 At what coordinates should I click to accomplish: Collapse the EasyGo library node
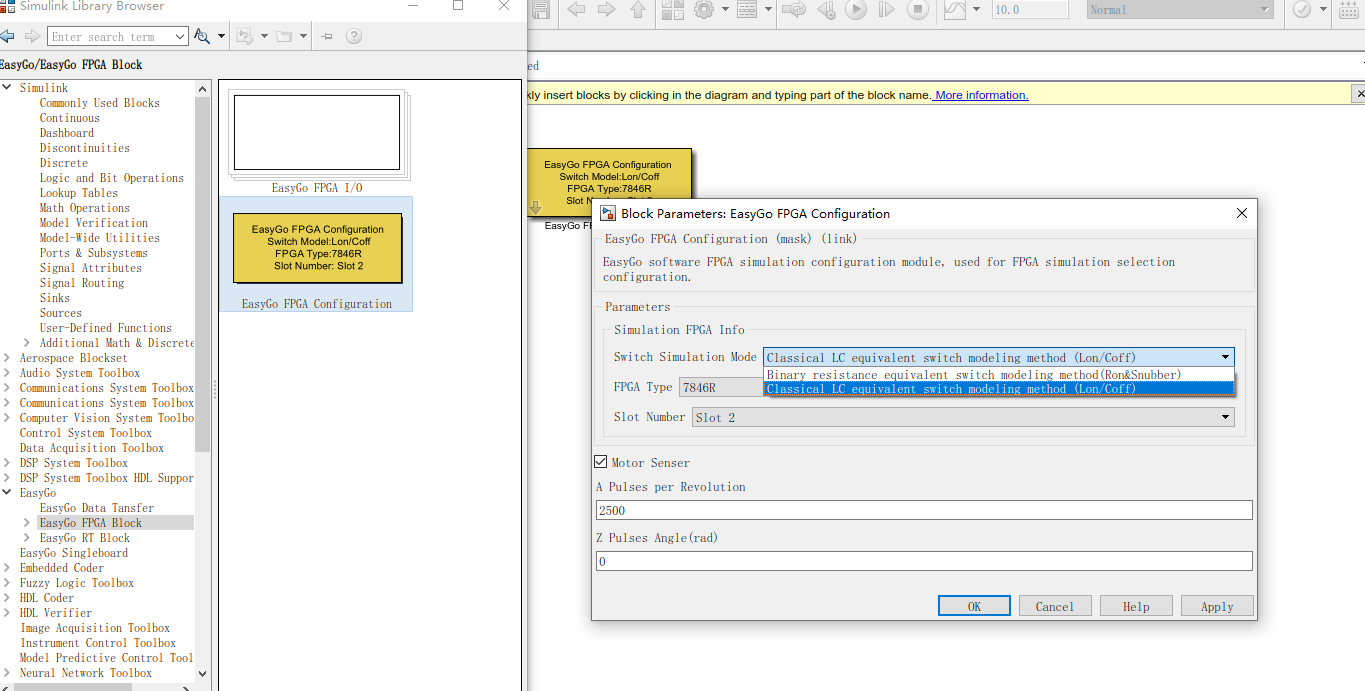[7, 493]
